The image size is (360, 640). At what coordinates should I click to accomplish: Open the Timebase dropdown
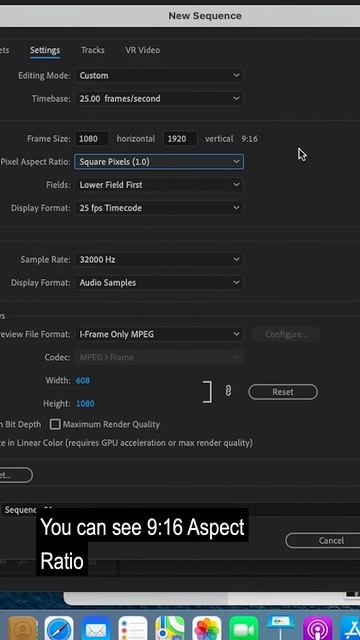[x=159, y=98]
